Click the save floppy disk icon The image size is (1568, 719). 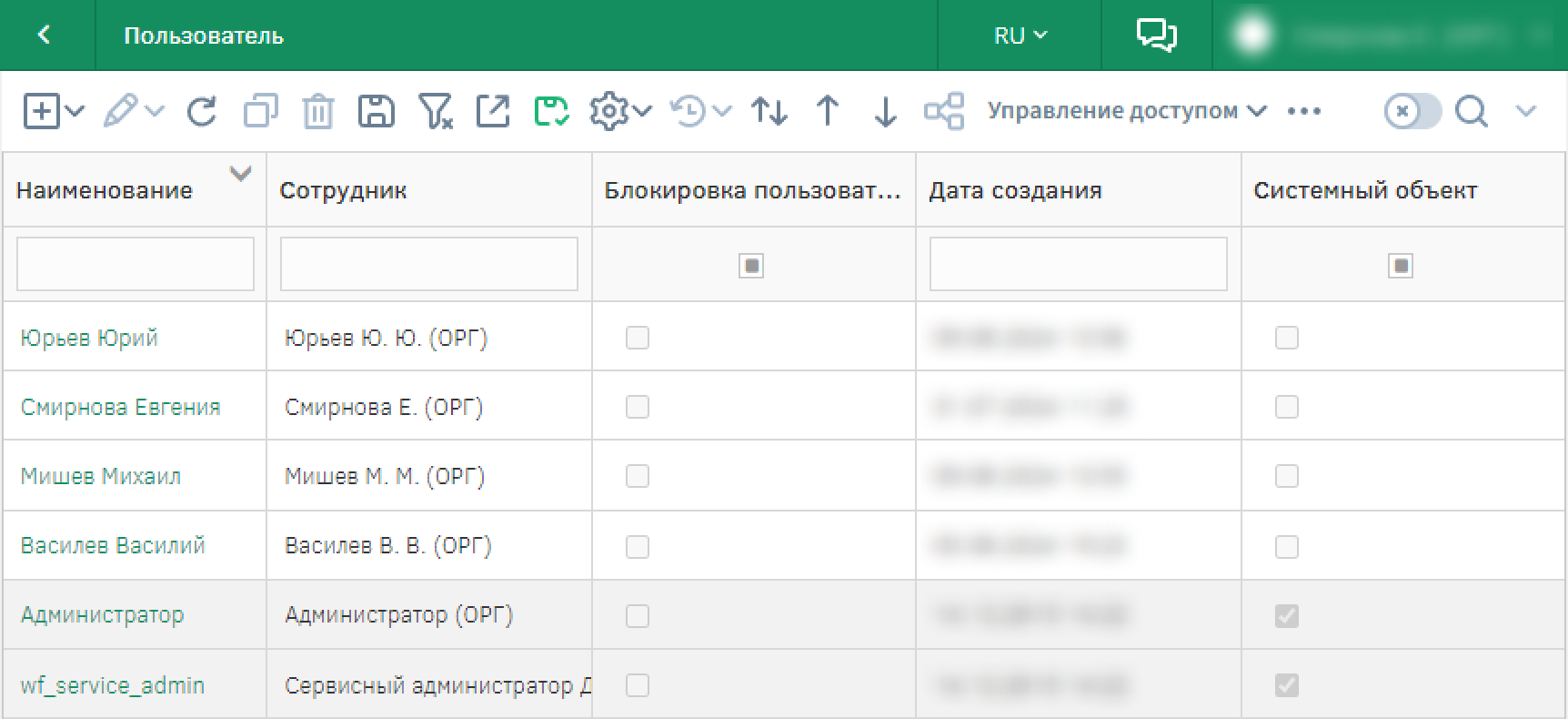[376, 112]
